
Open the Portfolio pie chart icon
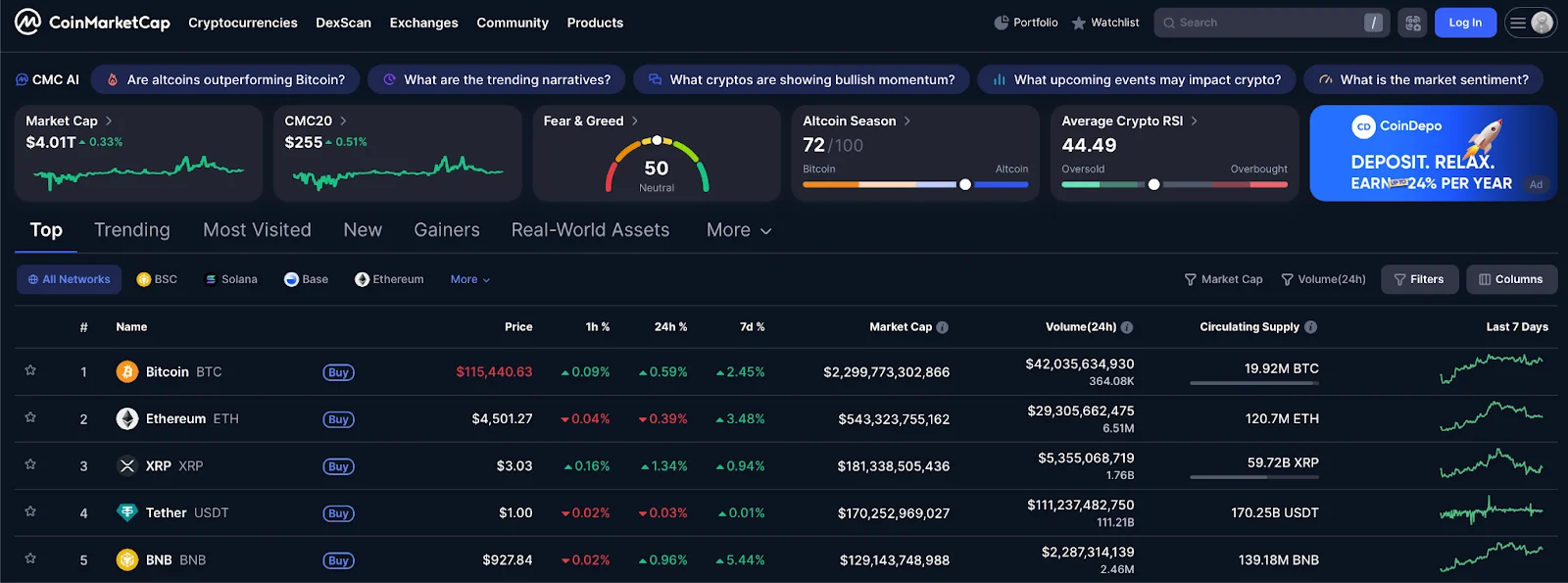click(1001, 23)
